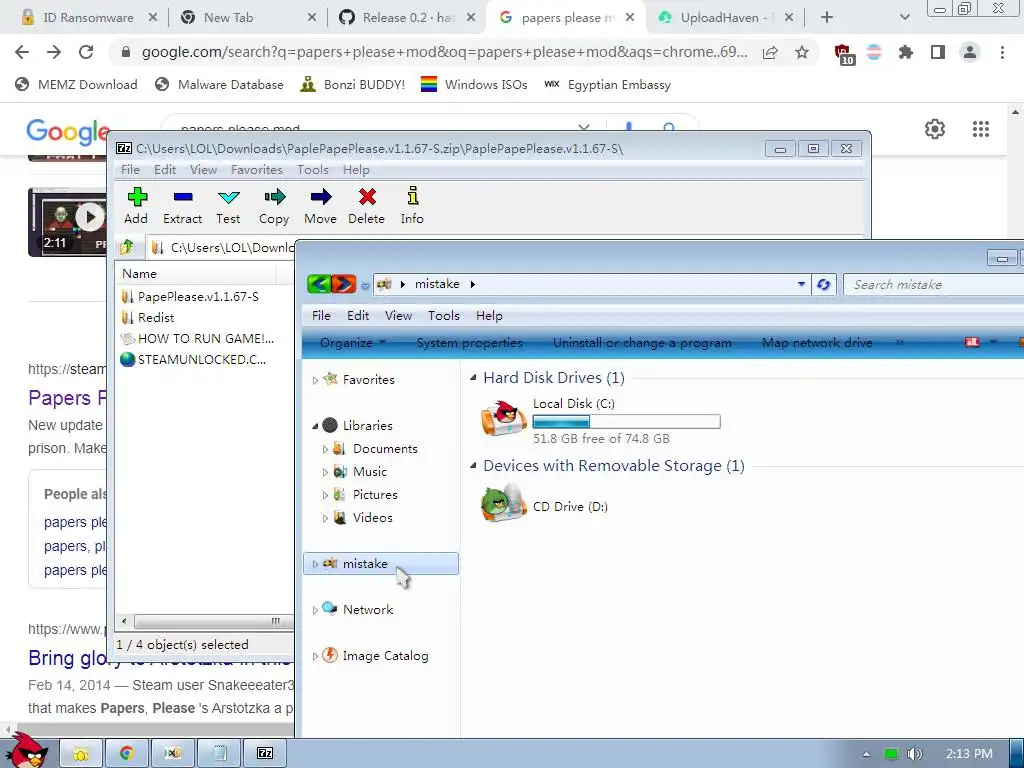Click System properties in Explorer toolbar
The height and width of the screenshot is (768, 1024).
pyautogui.click(x=469, y=343)
